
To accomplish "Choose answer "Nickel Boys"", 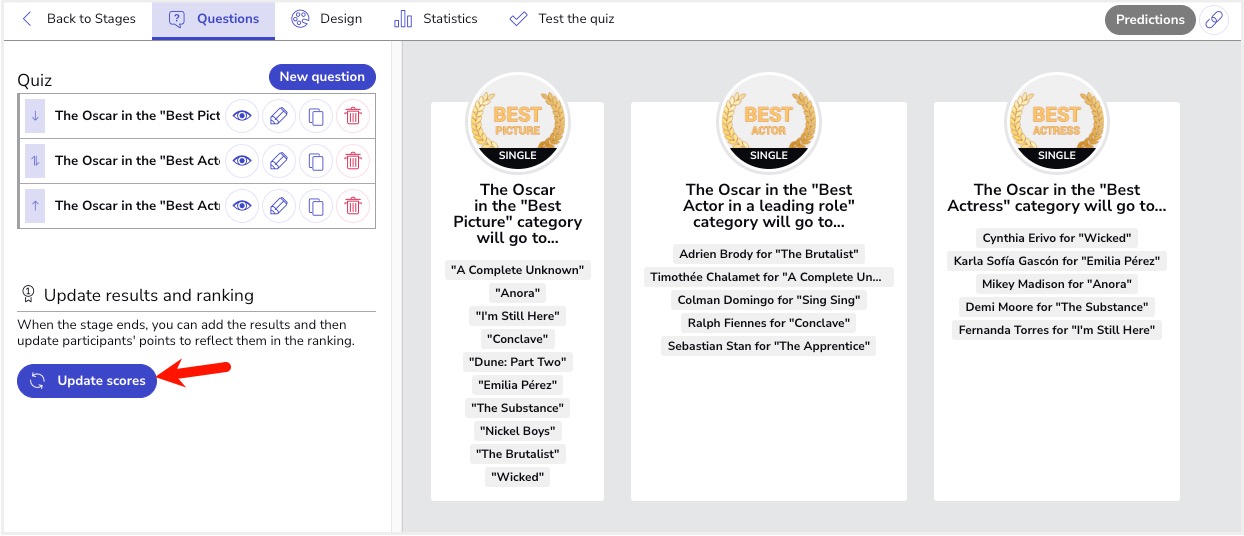I will point(517,431).
